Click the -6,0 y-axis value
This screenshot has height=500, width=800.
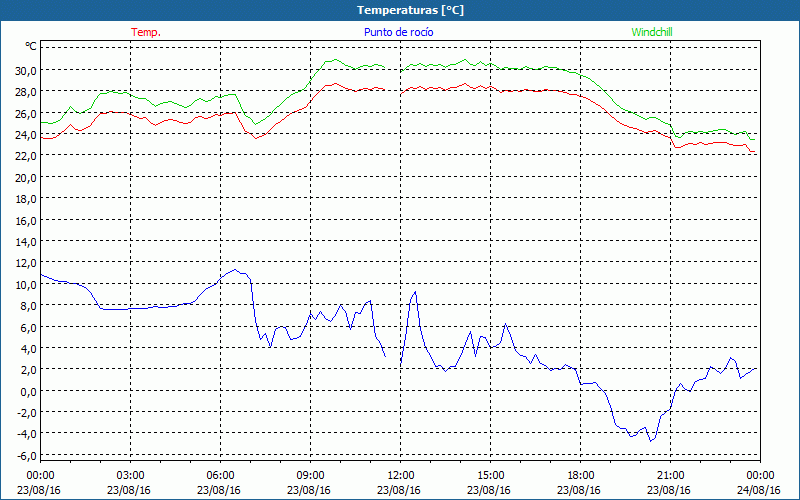tap(28, 455)
